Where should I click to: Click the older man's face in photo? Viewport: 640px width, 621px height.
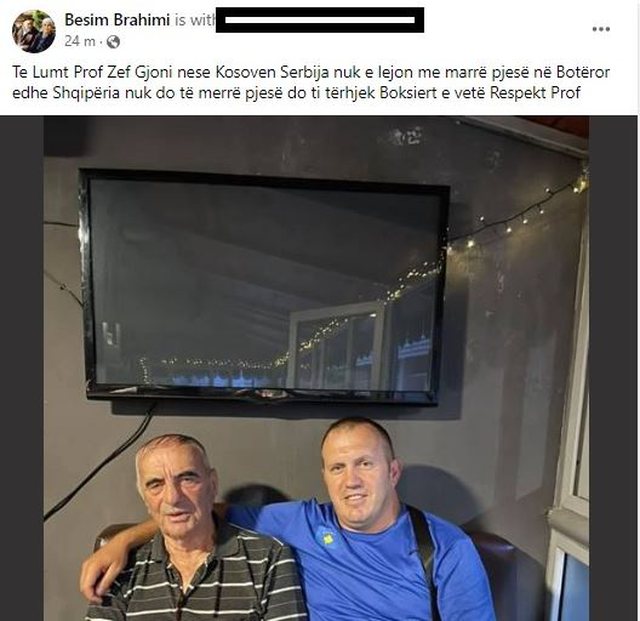(x=177, y=485)
